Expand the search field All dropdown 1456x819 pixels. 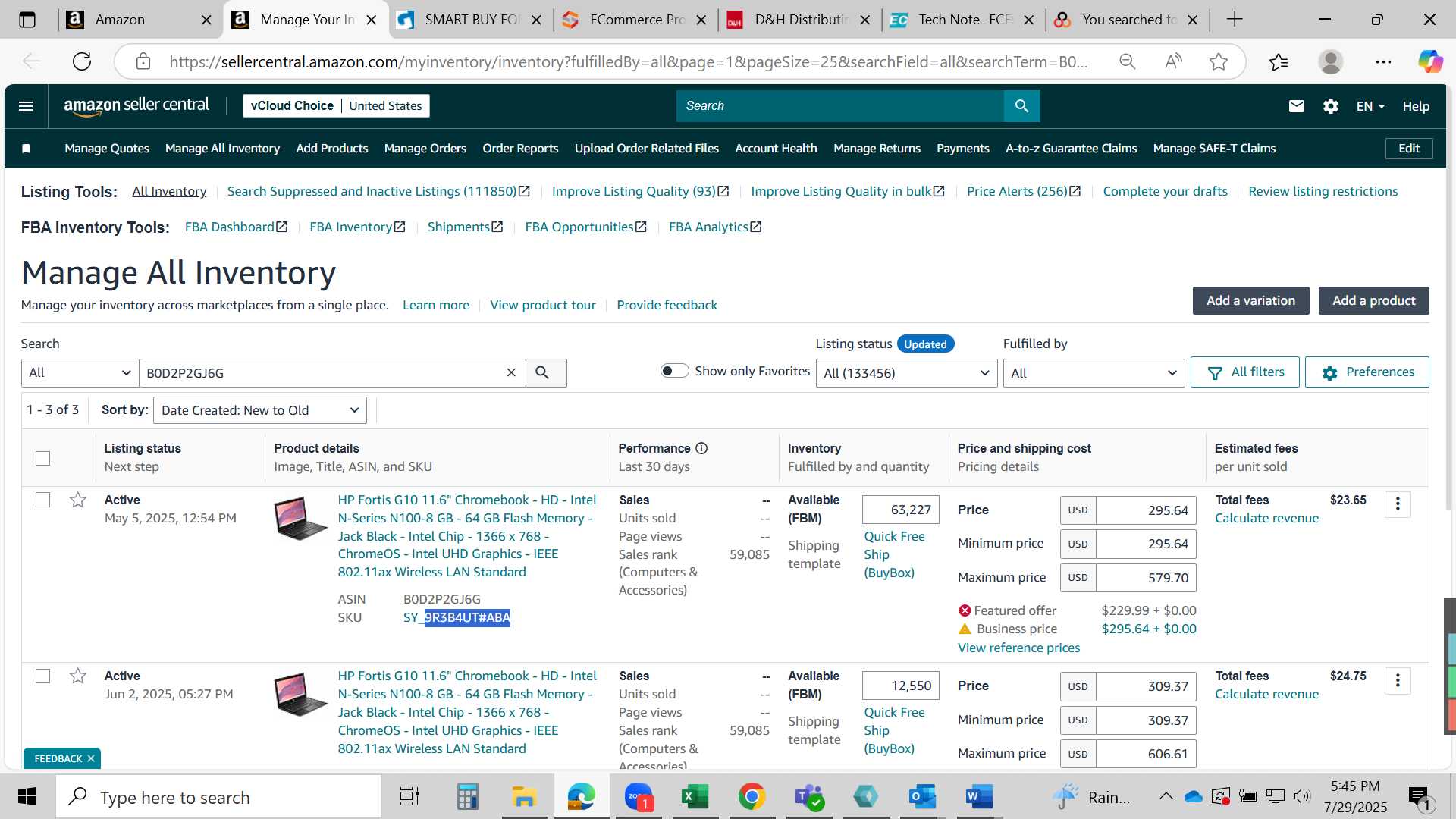click(x=80, y=372)
